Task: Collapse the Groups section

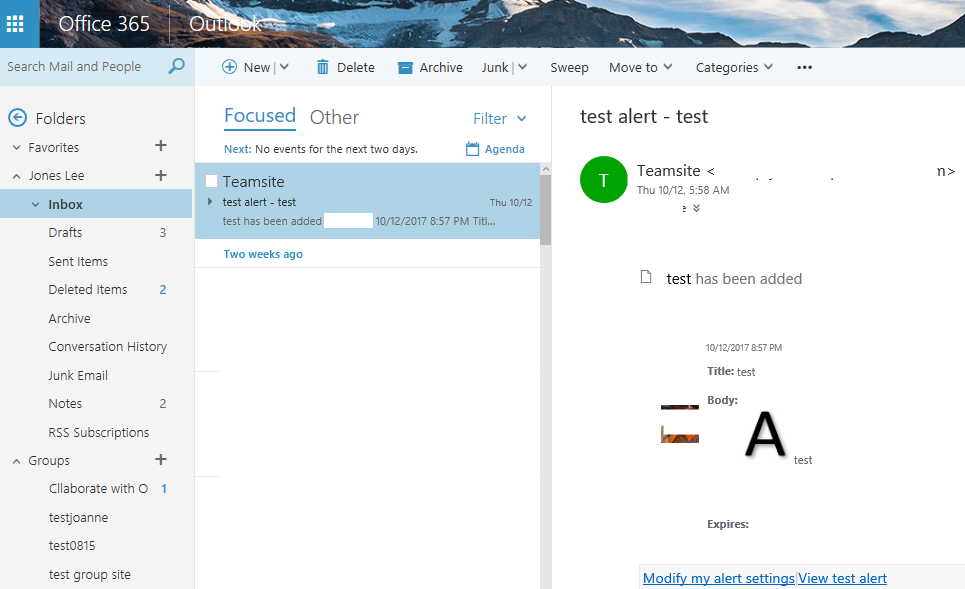Action: pyautogui.click(x=17, y=461)
